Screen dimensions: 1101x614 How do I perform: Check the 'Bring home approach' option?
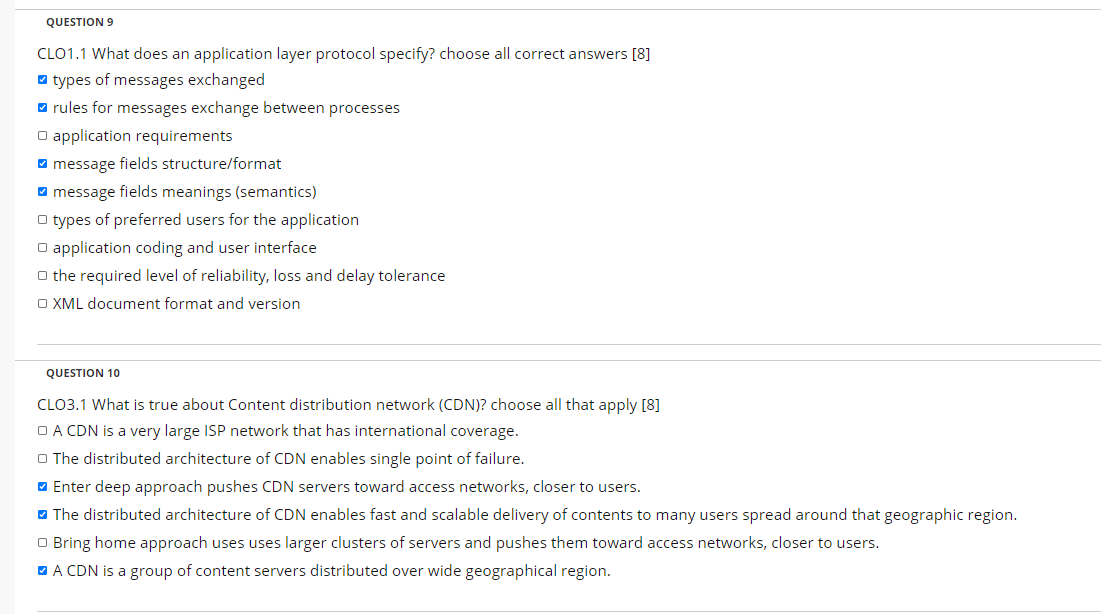click(x=42, y=542)
